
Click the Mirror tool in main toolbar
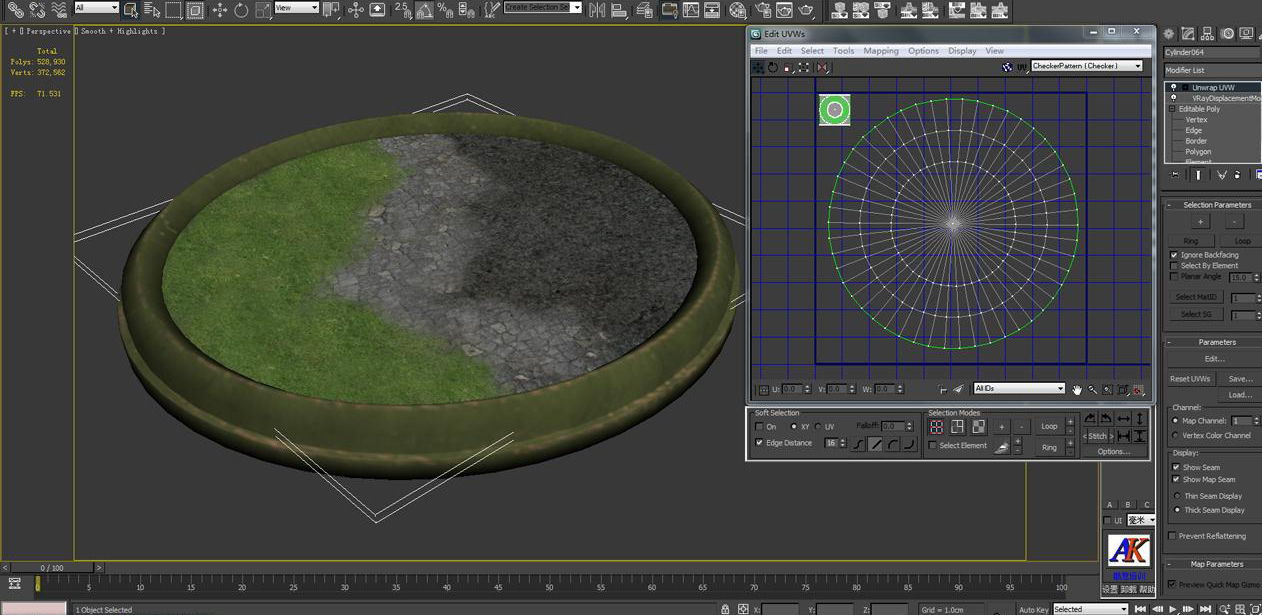[597, 10]
